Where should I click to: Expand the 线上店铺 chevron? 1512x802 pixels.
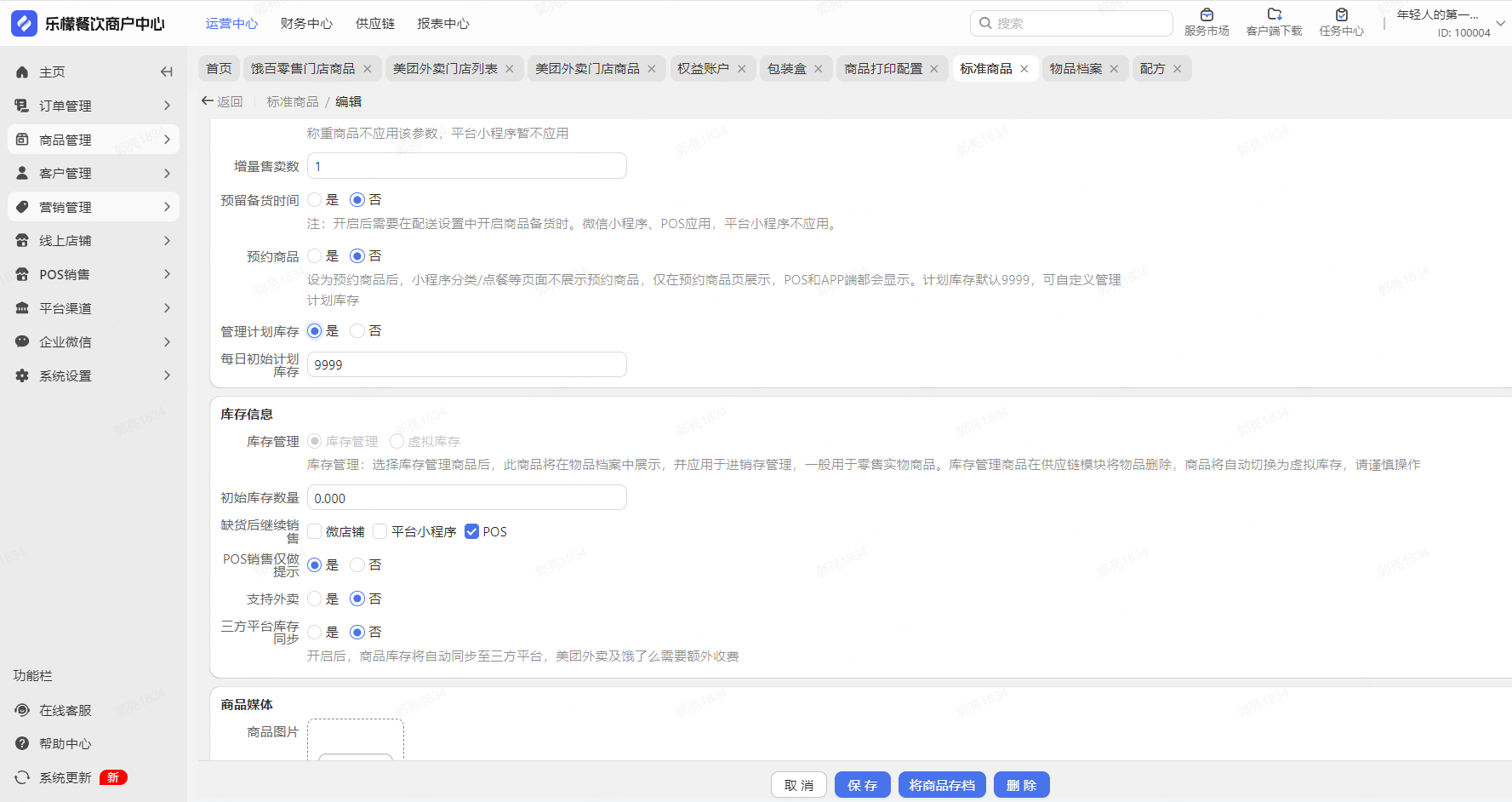coord(167,241)
